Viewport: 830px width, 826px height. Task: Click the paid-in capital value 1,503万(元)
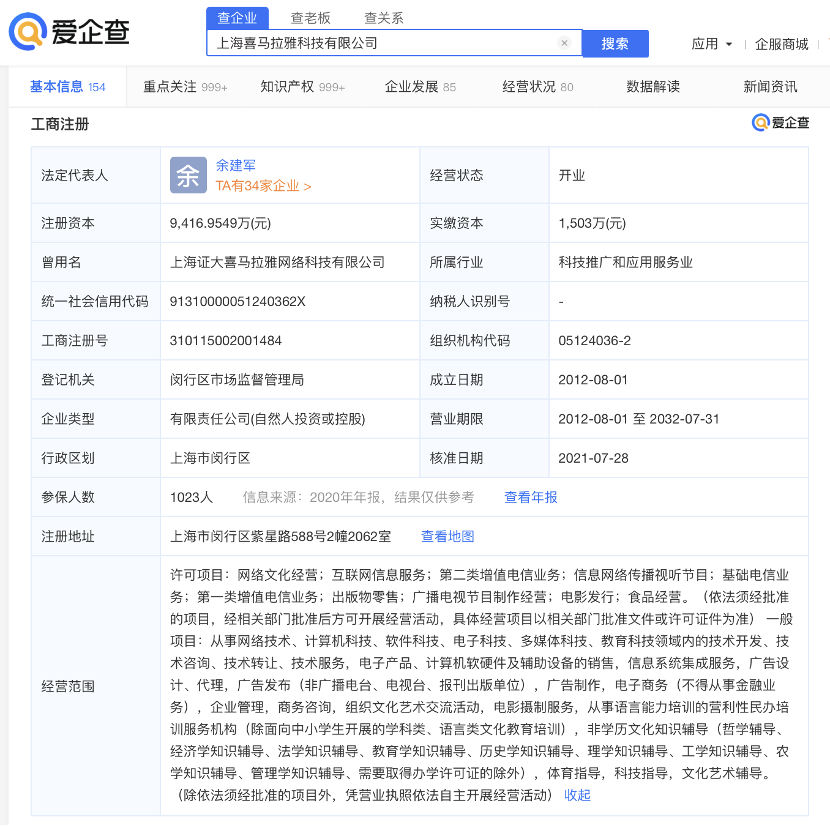point(592,223)
